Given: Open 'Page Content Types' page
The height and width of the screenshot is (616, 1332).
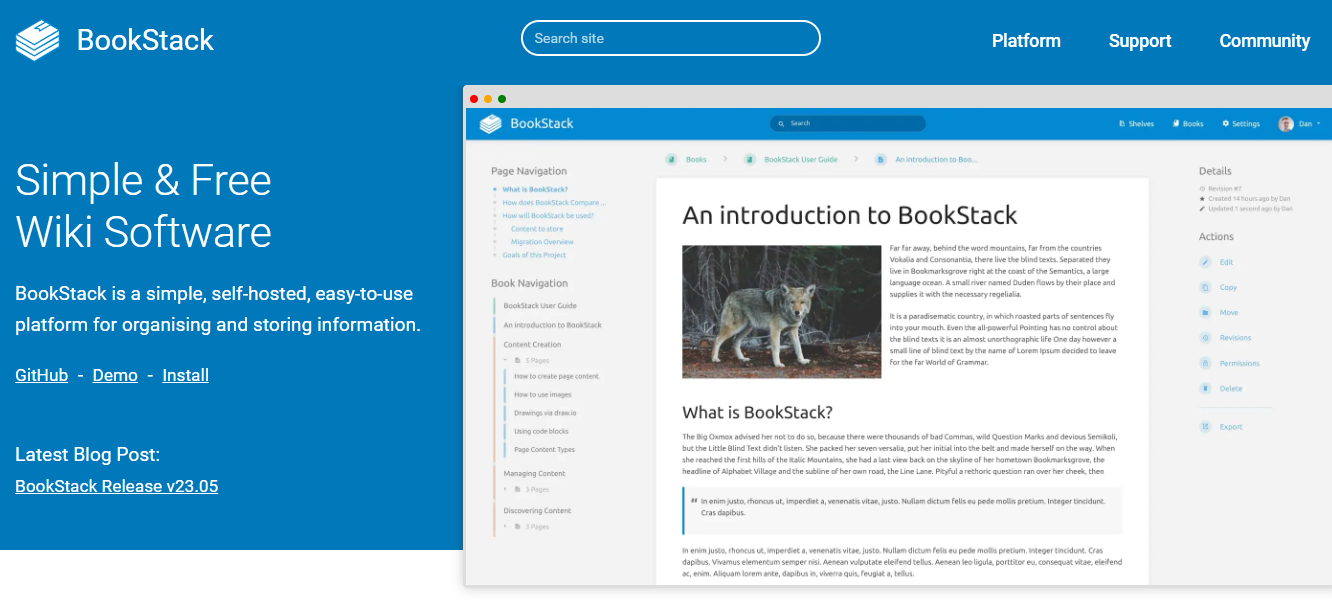Looking at the screenshot, I should [544, 449].
